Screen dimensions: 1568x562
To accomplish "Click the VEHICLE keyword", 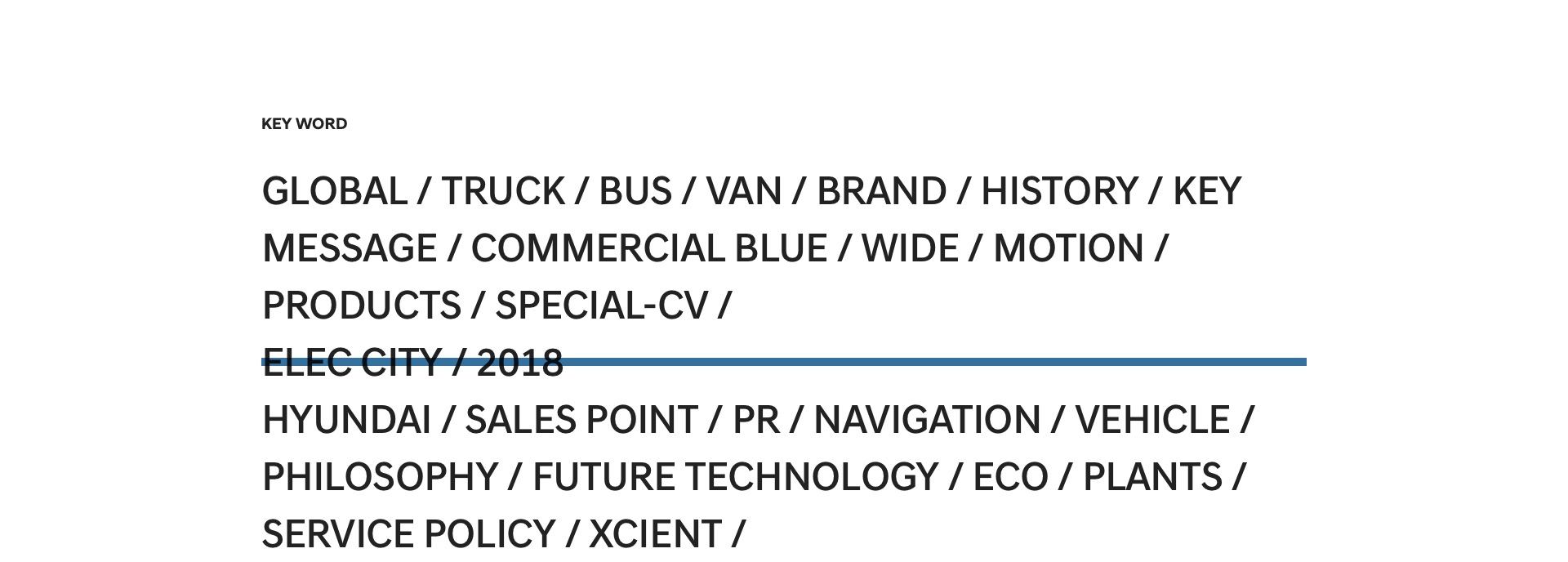I will tap(1152, 421).
